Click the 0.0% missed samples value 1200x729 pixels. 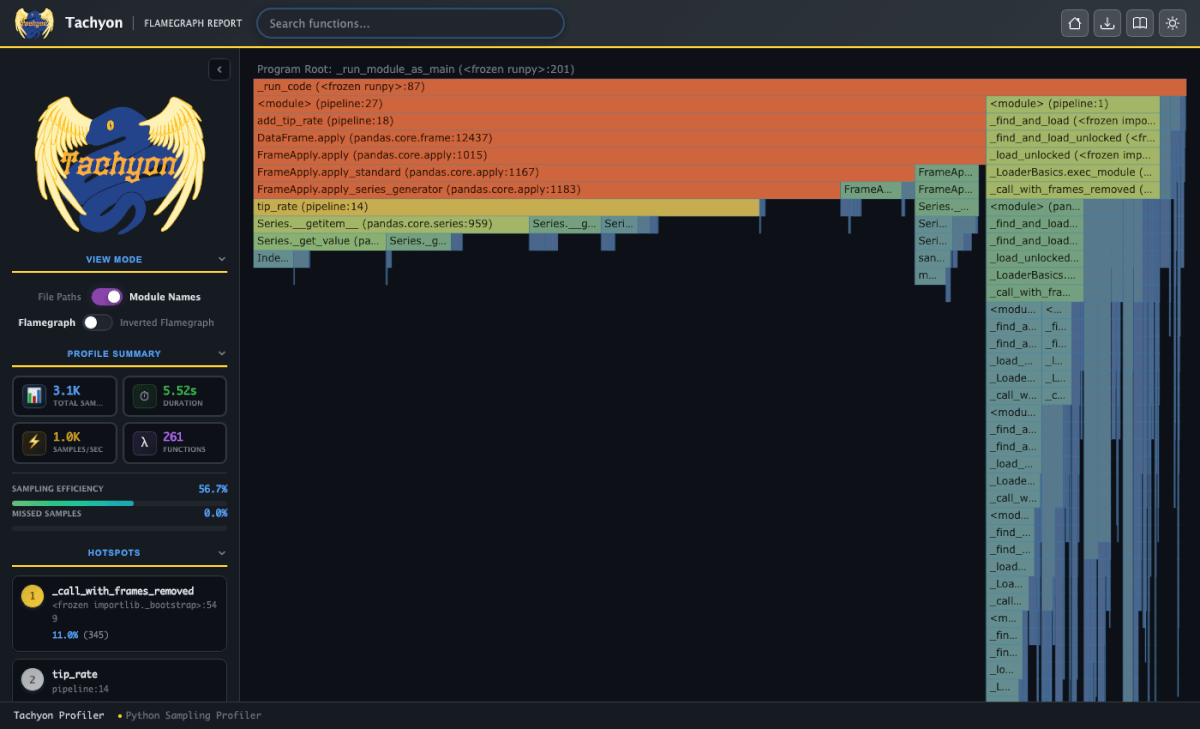click(x=215, y=513)
